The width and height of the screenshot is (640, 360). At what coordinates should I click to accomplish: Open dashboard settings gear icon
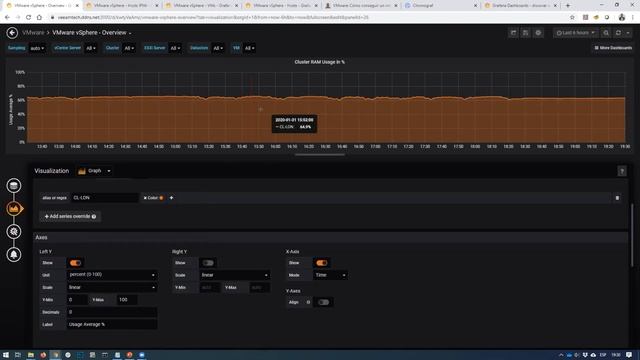(x=538, y=33)
